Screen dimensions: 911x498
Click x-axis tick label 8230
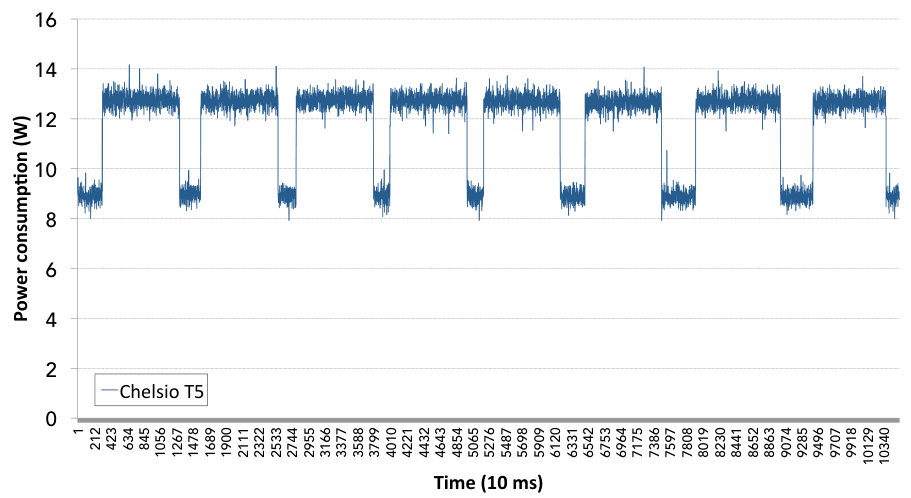coord(721,442)
